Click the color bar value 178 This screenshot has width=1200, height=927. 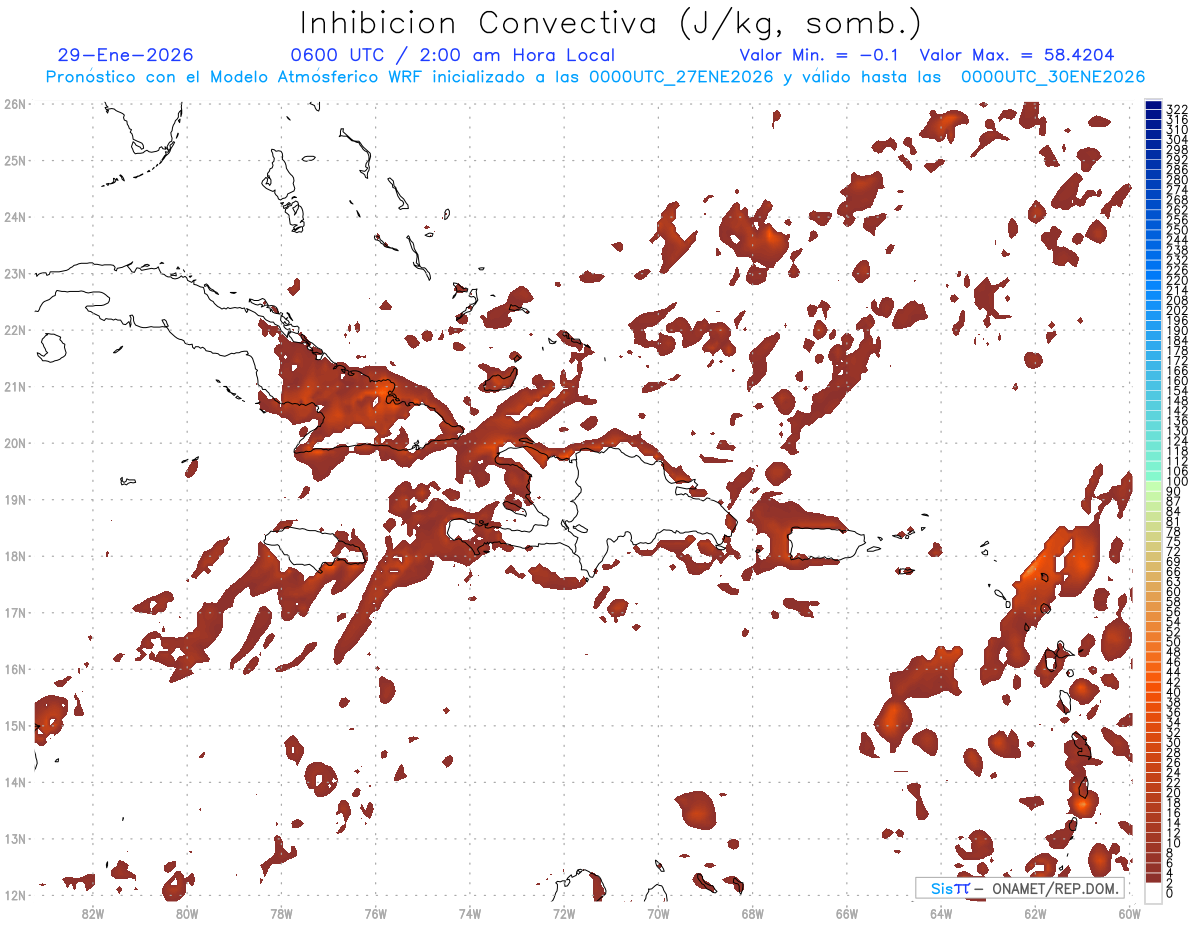[1176, 351]
